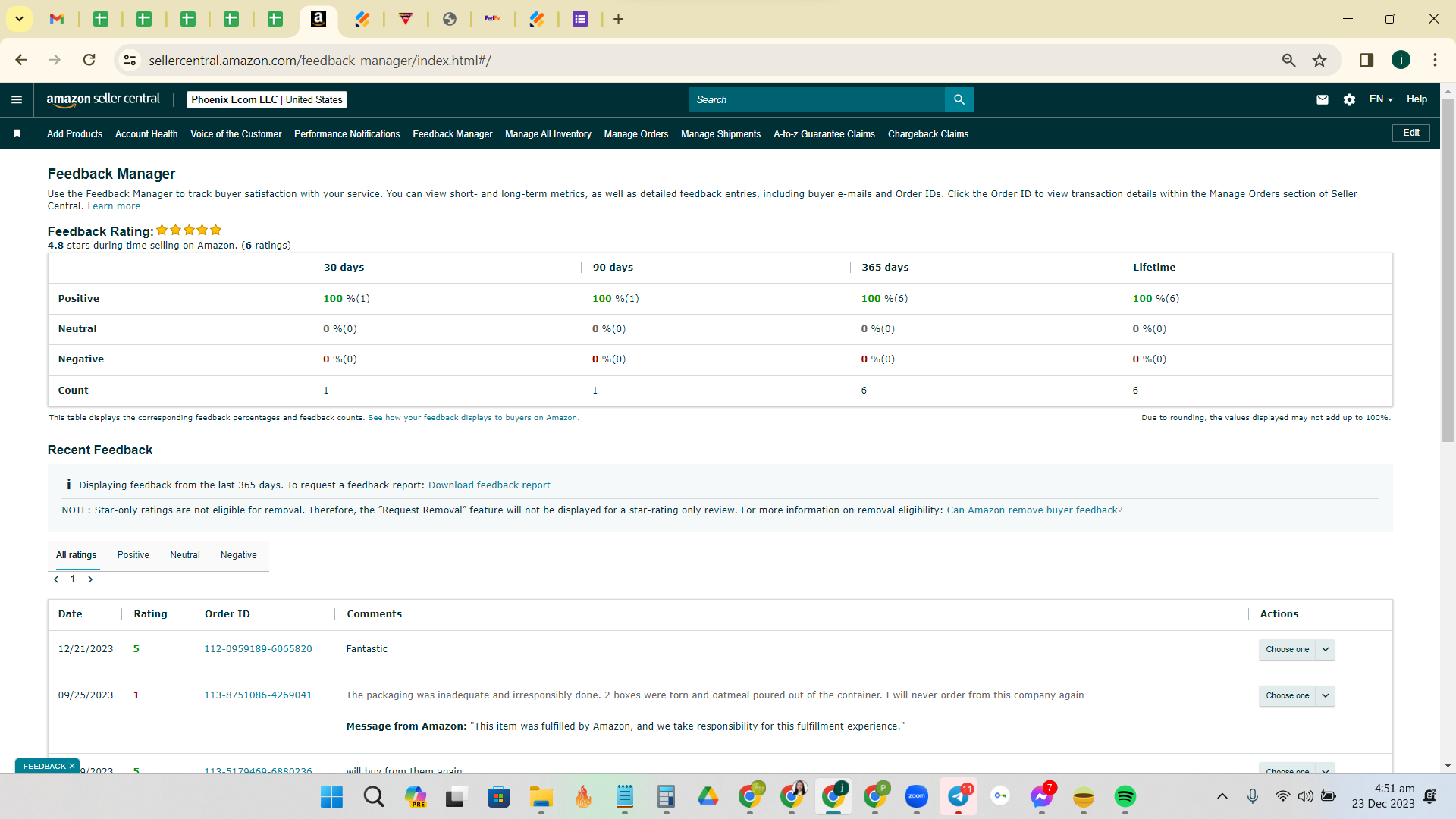Open Voice of the Customer page
The image size is (1456, 819).
(236, 134)
